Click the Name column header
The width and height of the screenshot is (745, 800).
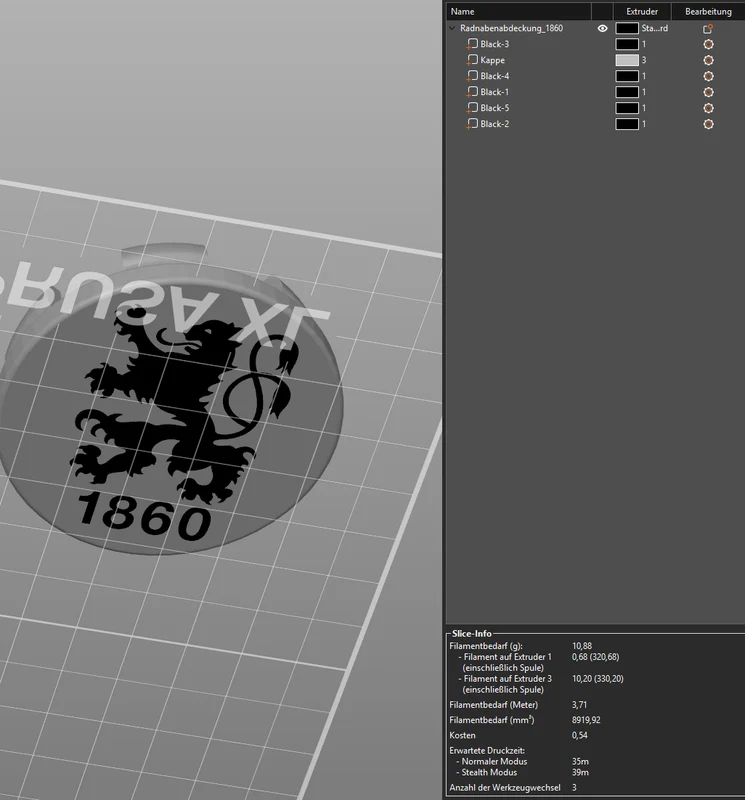[x=518, y=11]
